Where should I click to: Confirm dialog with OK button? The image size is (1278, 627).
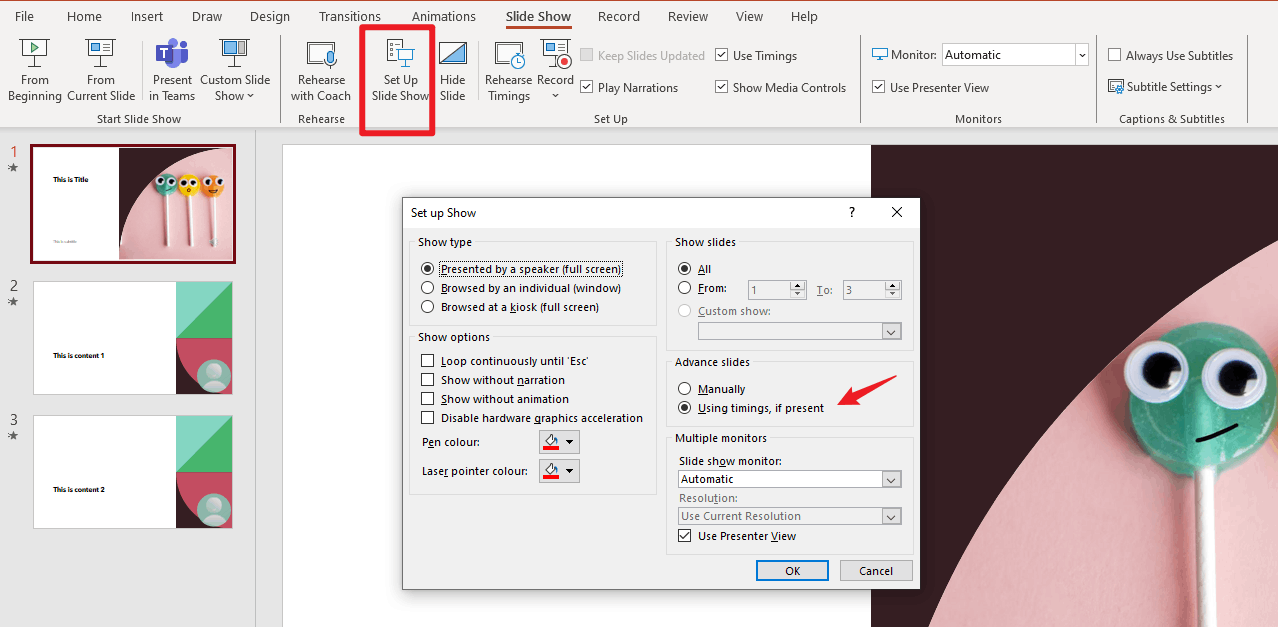point(792,571)
